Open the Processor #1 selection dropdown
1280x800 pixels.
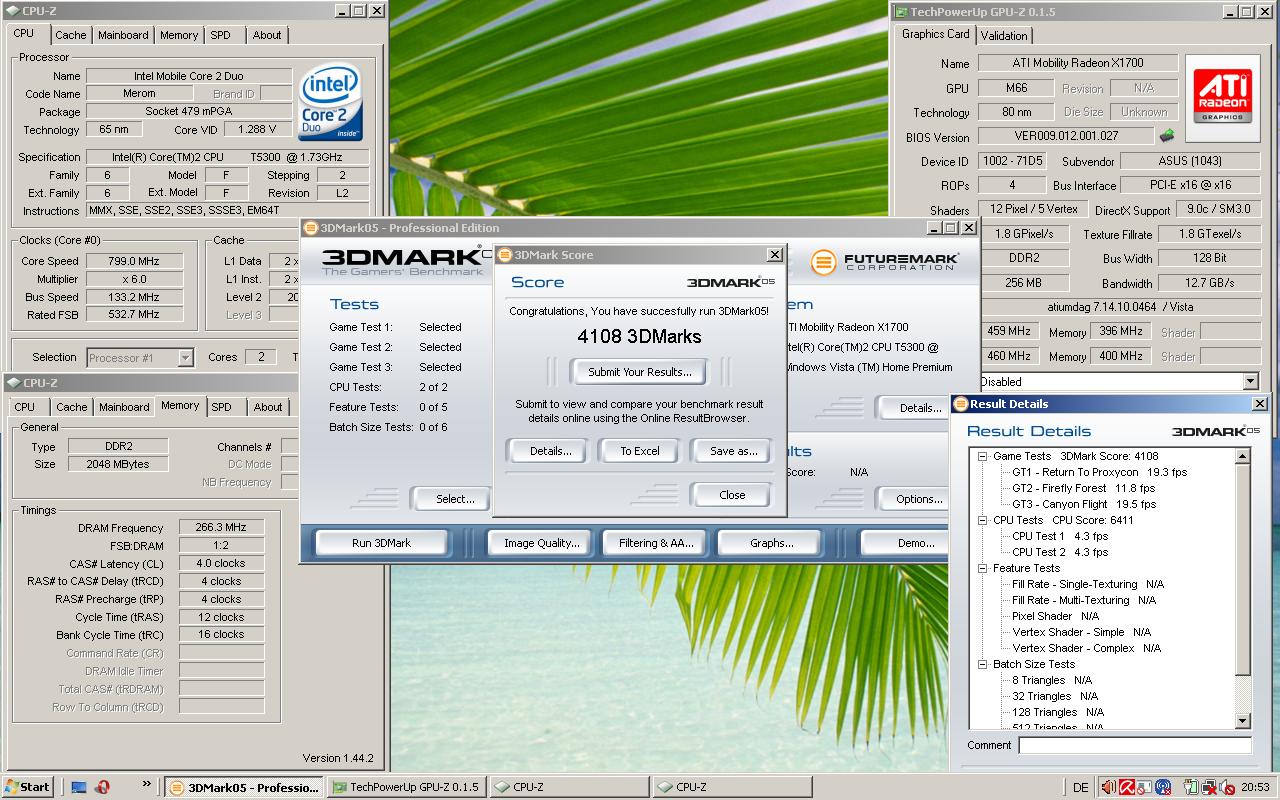point(185,357)
